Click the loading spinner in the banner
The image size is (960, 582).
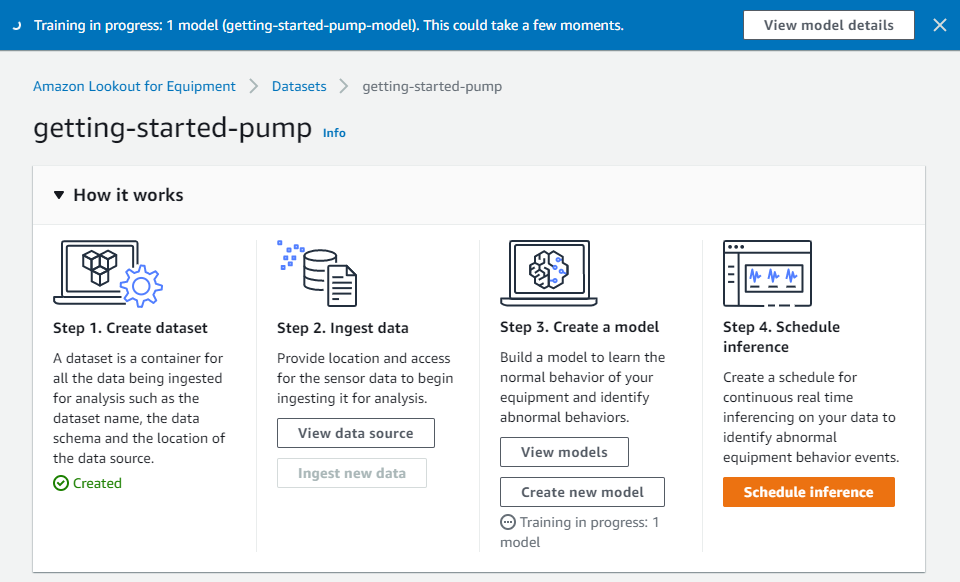(17, 25)
